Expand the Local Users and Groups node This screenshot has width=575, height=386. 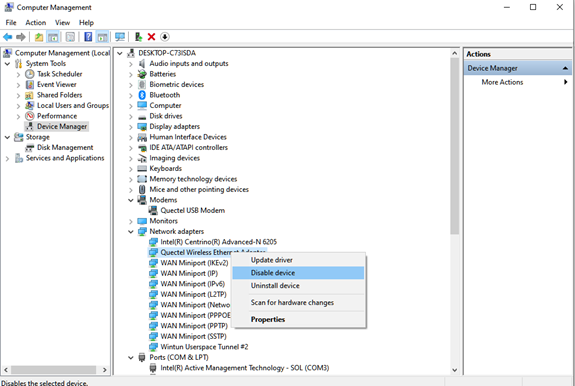tap(18, 106)
